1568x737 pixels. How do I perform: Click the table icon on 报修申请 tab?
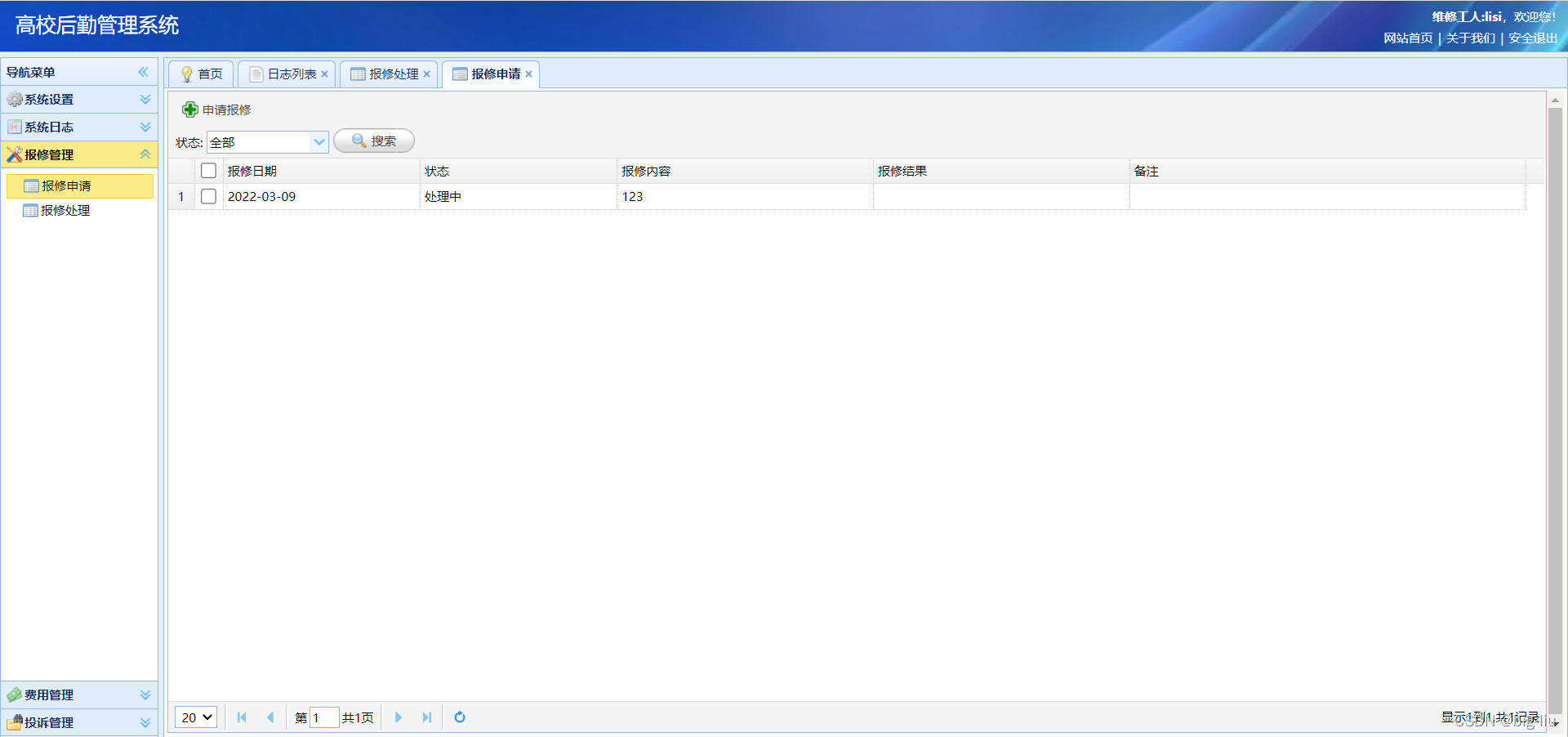point(460,74)
